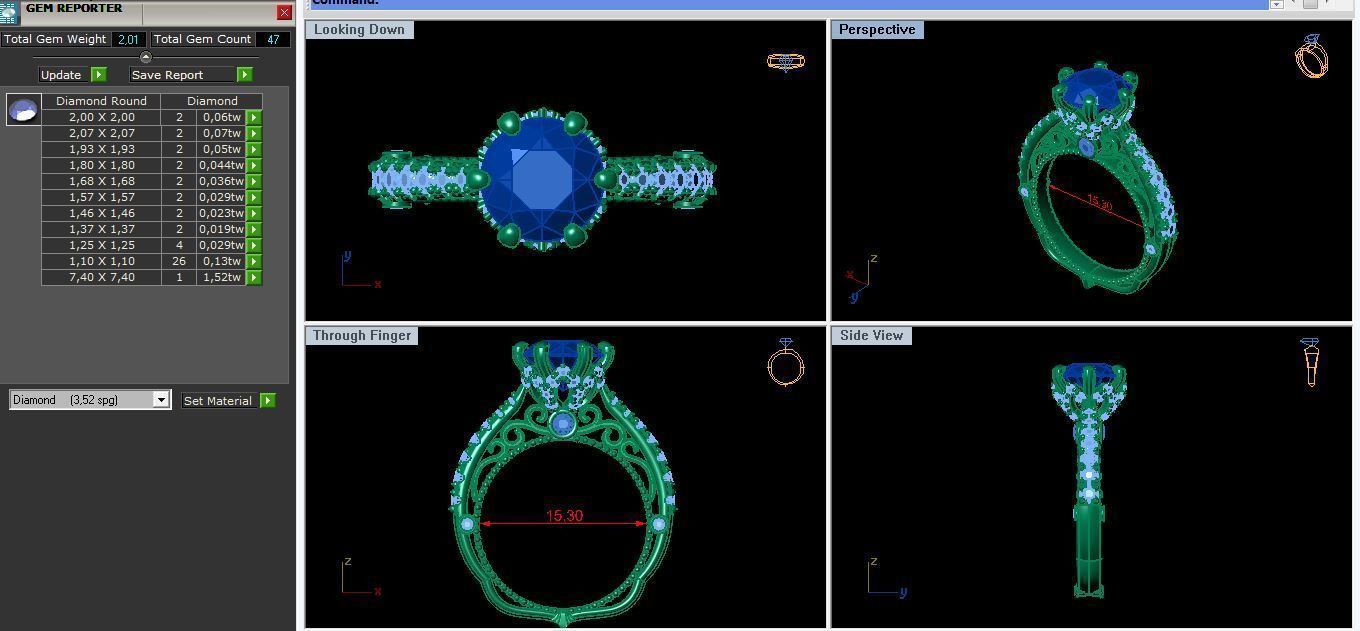Click green arrow for 1,10 X 1,10 gem row
1360x631 pixels.
[x=254, y=261]
